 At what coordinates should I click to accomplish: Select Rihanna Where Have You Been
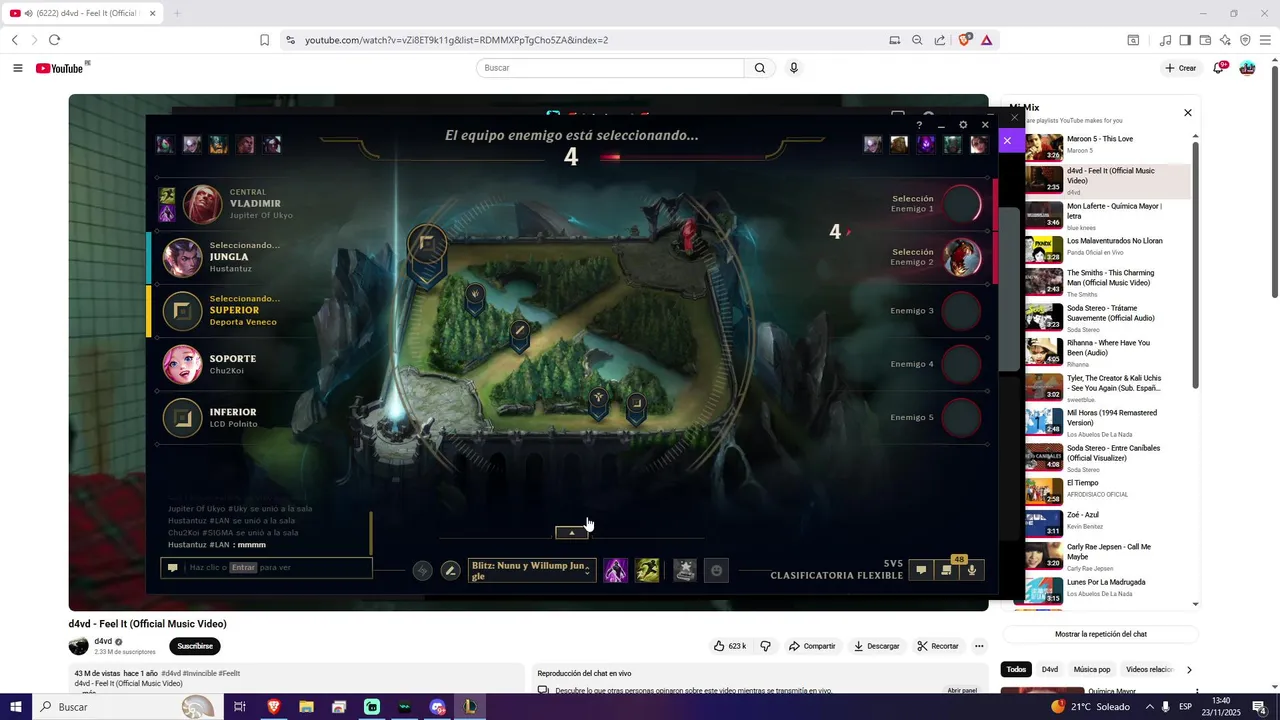[1108, 350]
